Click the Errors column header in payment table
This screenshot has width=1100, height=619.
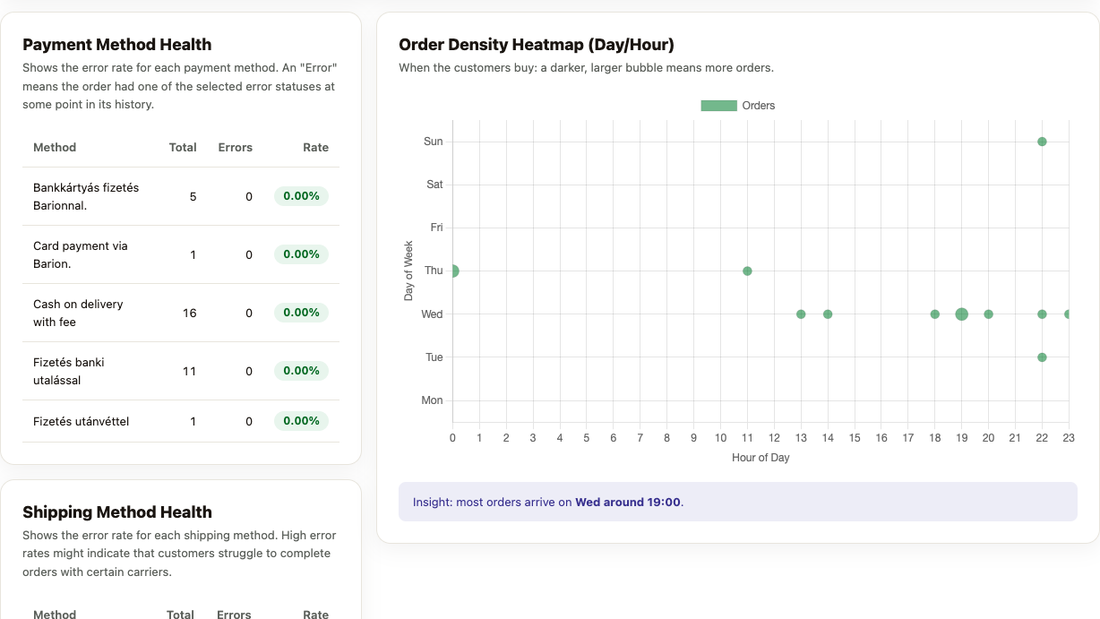pyautogui.click(x=235, y=147)
